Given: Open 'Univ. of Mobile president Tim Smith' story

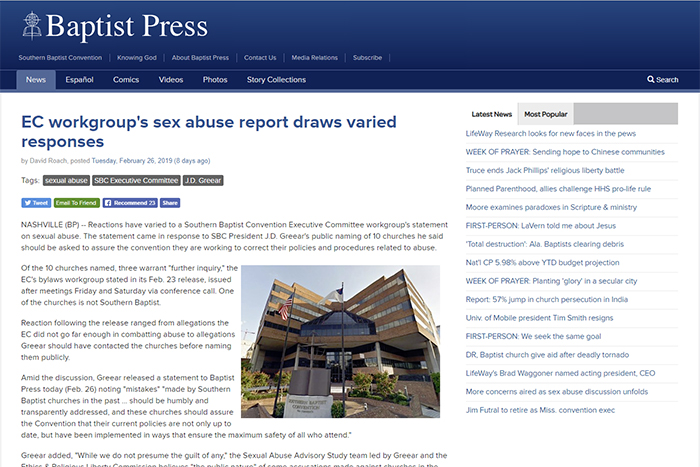Looking at the screenshot, I should [x=539, y=318].
